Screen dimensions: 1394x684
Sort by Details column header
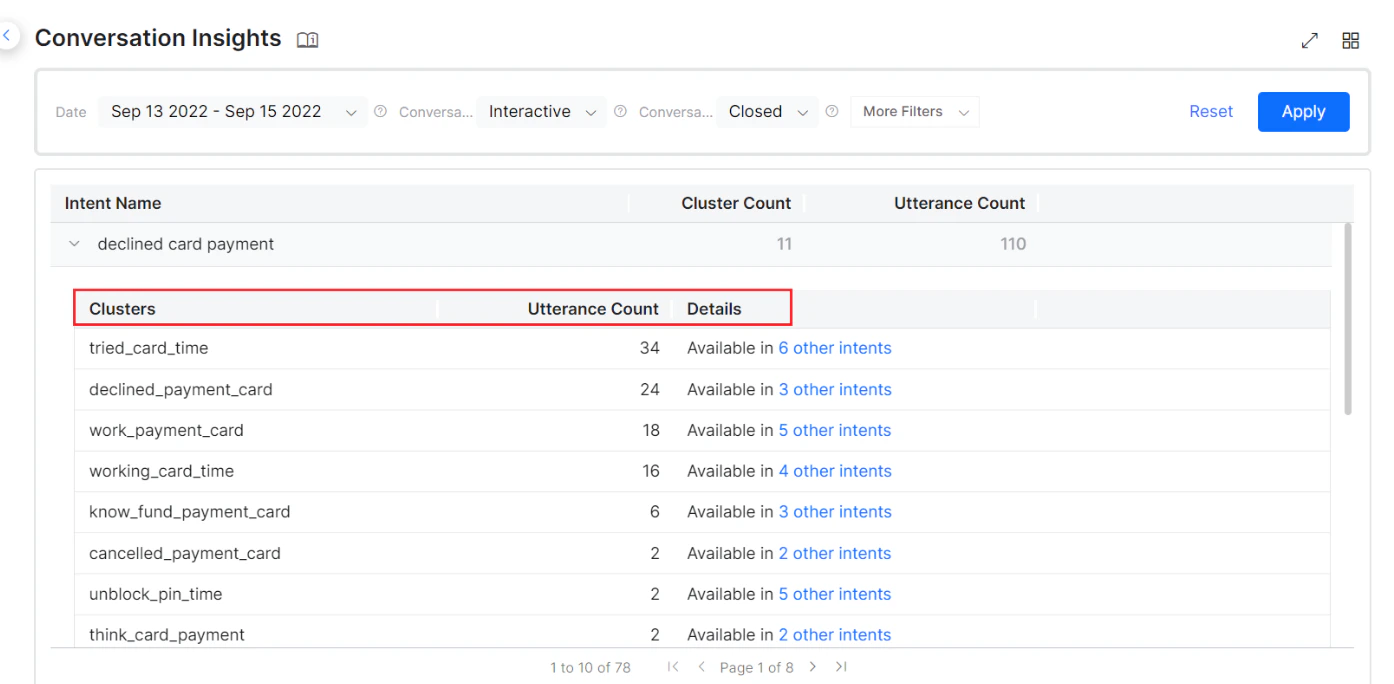pos(714,309)
